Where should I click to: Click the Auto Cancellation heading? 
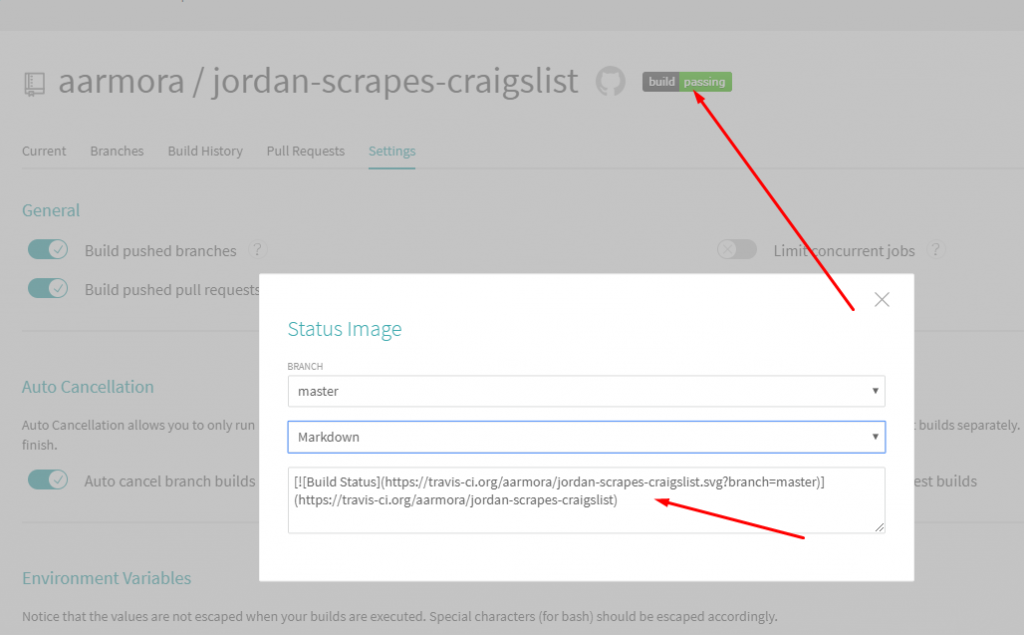(88, 387)
